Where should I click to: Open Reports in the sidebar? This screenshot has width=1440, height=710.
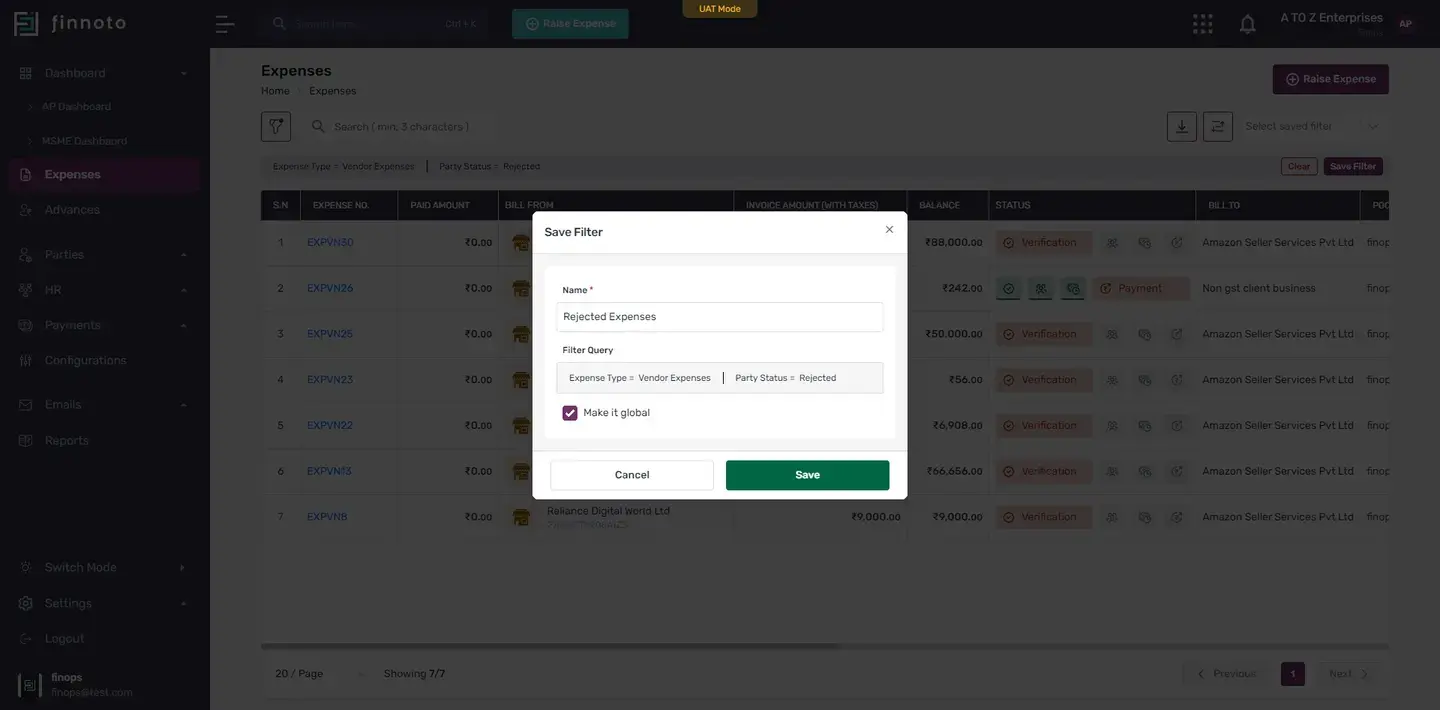click(103, 440)
